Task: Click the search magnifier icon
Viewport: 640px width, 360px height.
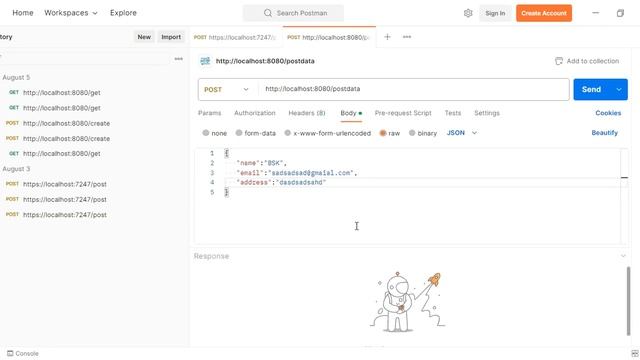Action: pyautogui.click(x=268, y=13)
